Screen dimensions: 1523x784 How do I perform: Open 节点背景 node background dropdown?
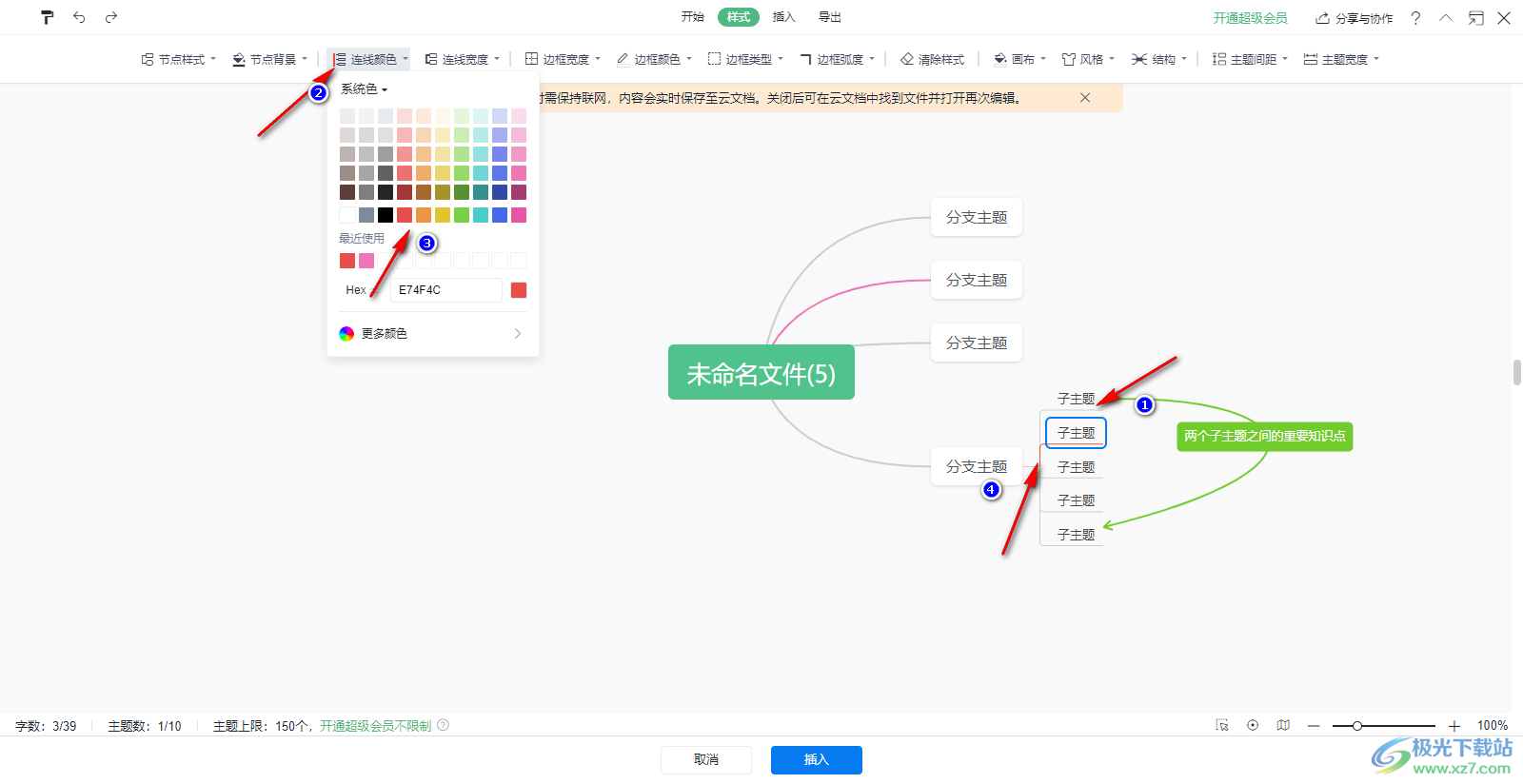click(270, 59)
